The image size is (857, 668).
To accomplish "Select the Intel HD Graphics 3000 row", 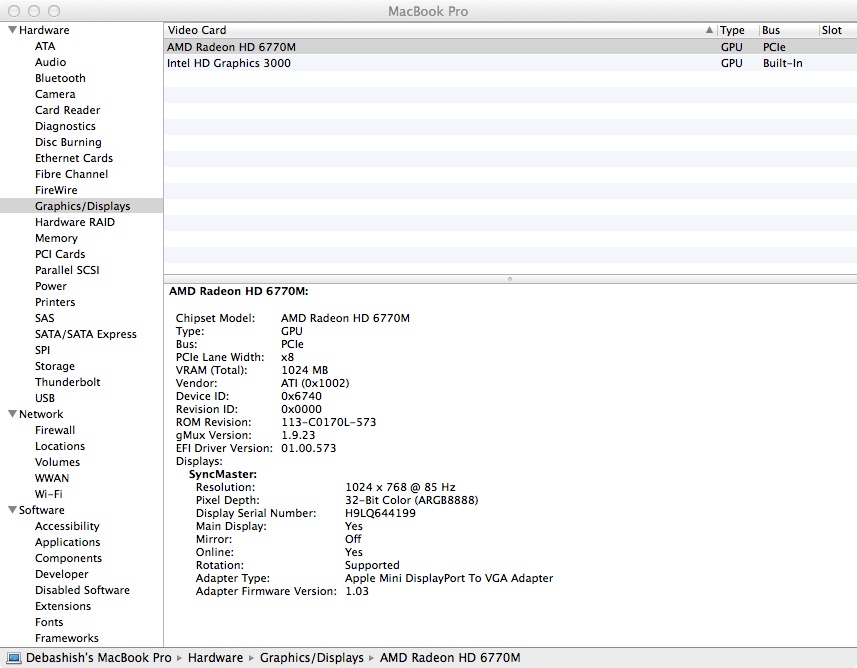I will (510, 63).
